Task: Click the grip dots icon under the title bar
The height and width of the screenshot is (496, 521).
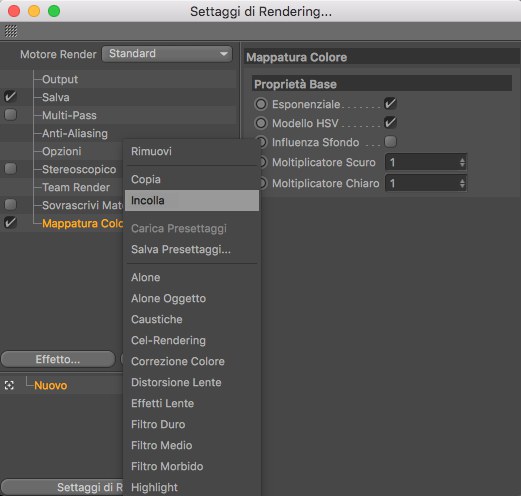Action: [x=11, y=32]
